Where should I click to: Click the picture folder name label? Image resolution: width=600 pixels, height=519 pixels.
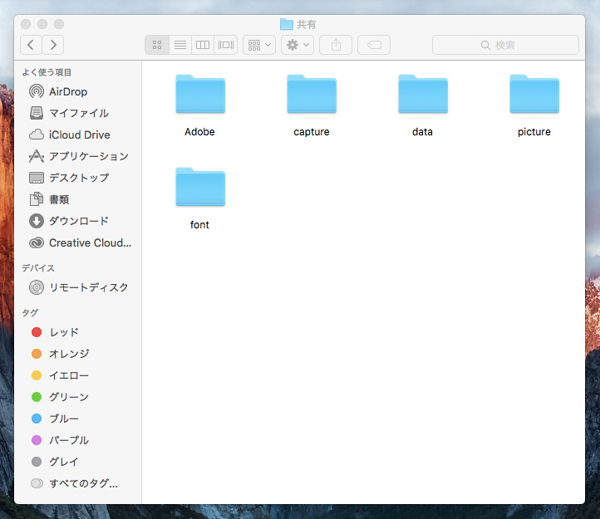pyautogui.click(x=534, y=132)
